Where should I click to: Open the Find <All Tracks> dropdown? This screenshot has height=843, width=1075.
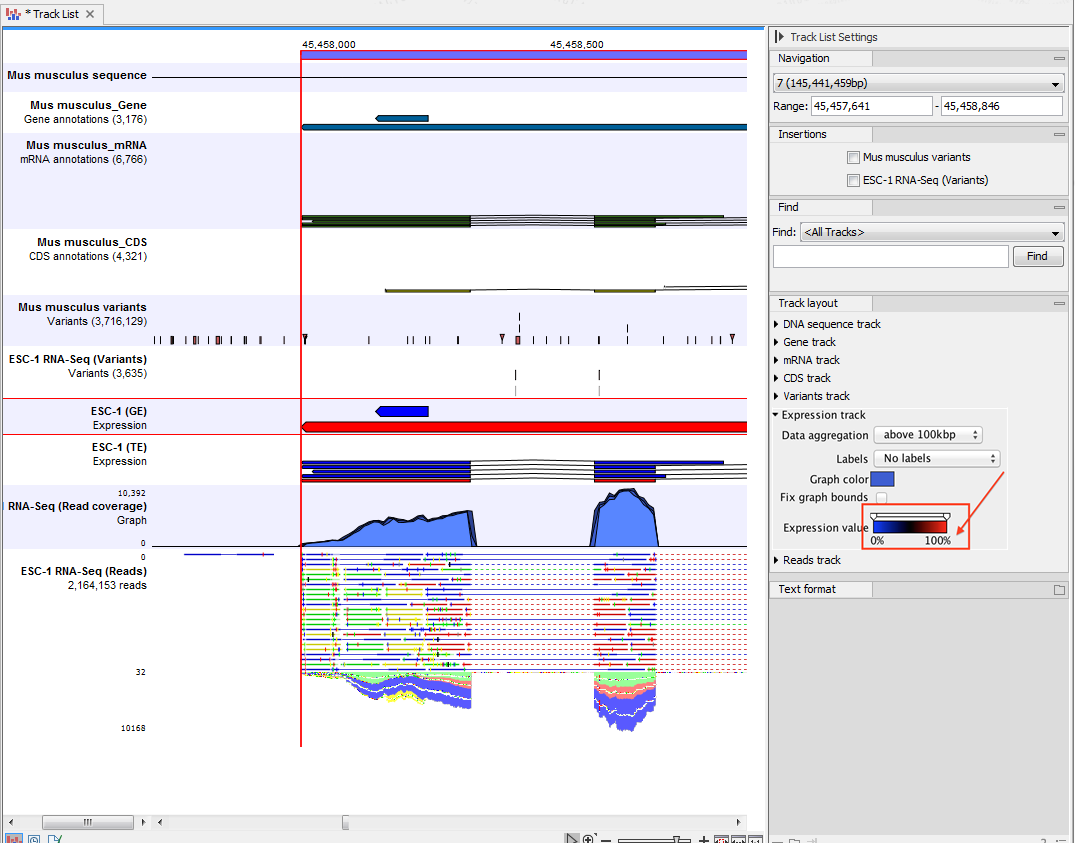coord(932,232)
